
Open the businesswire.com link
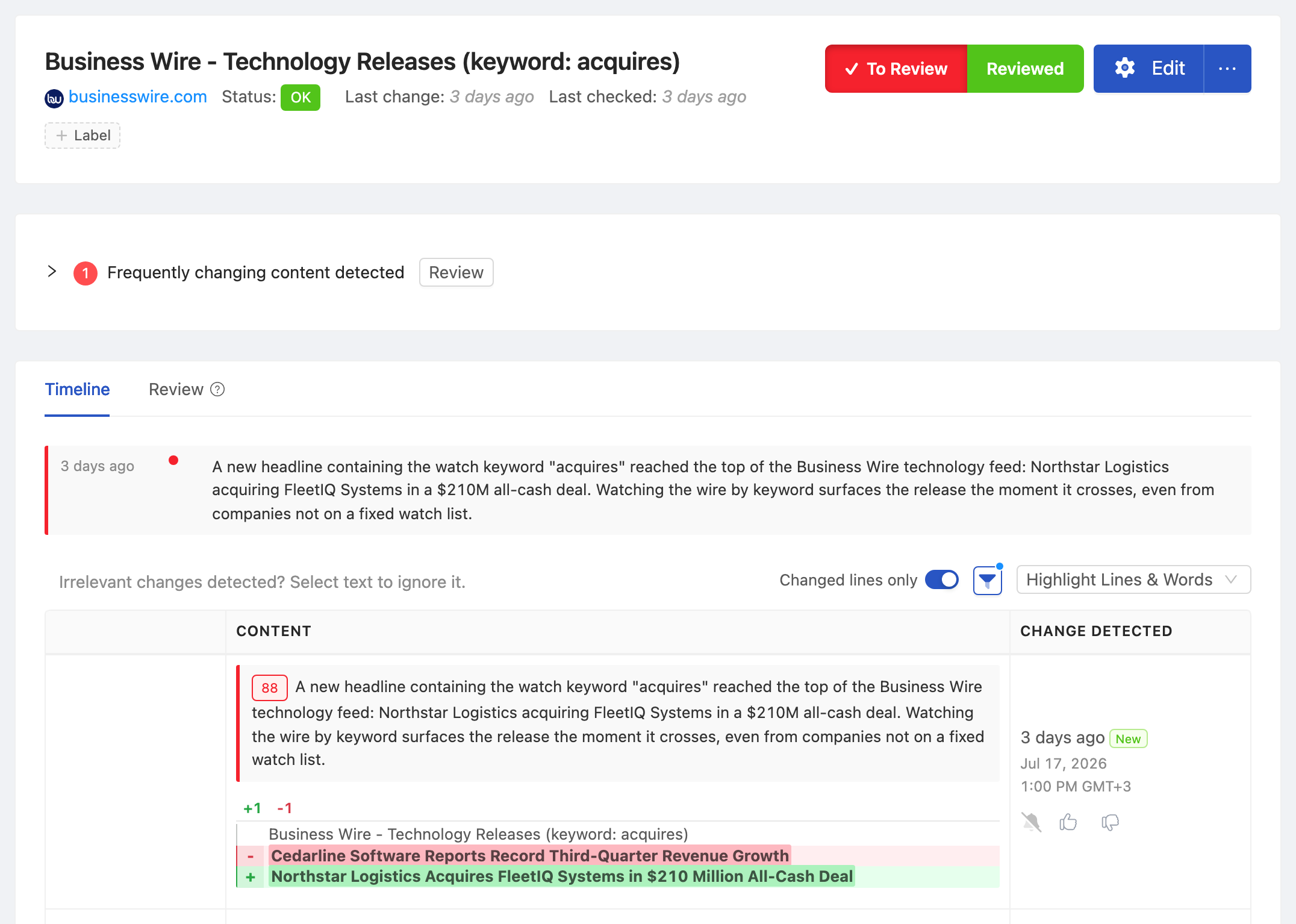137,97
